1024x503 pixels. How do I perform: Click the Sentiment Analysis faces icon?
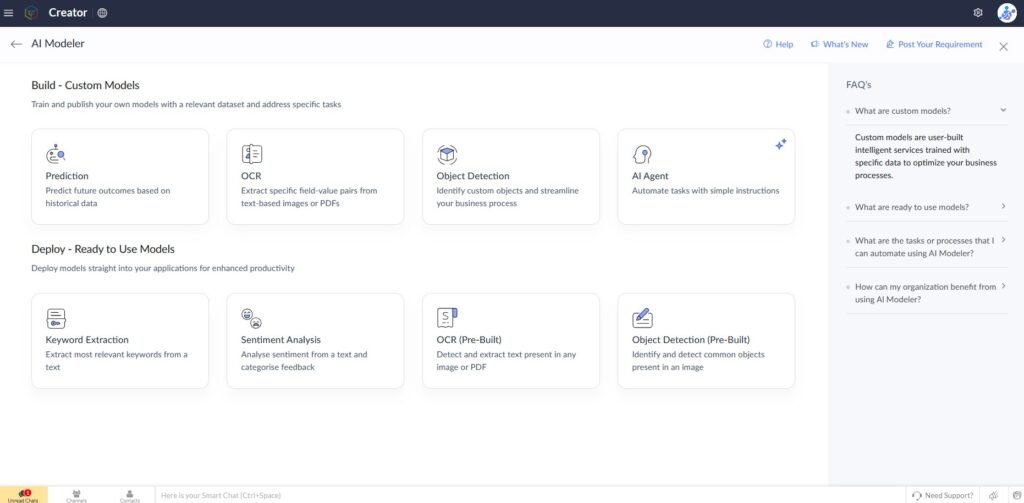pos(251,318)
